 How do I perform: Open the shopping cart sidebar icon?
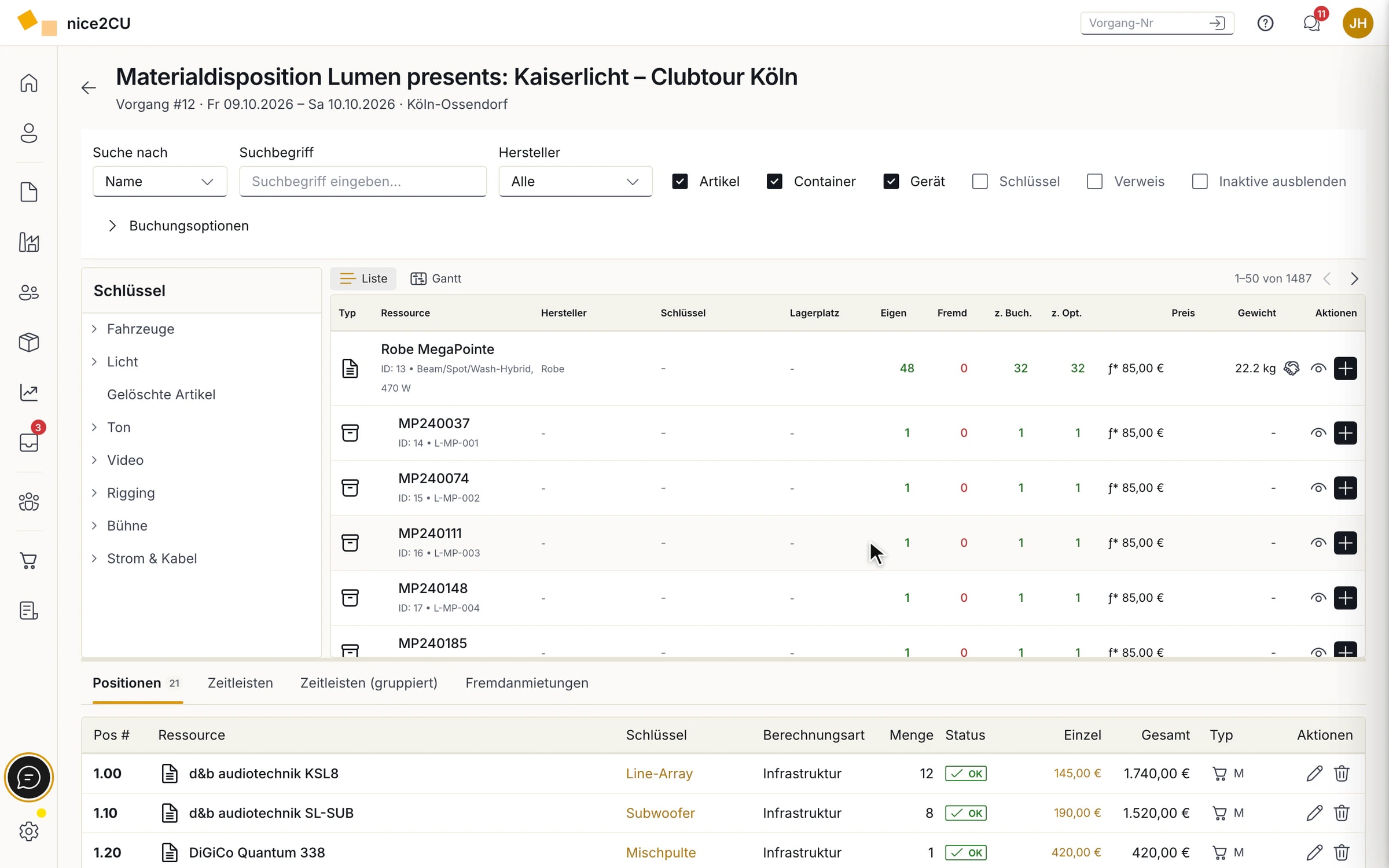pyautogui.click(x=29, y=560)
